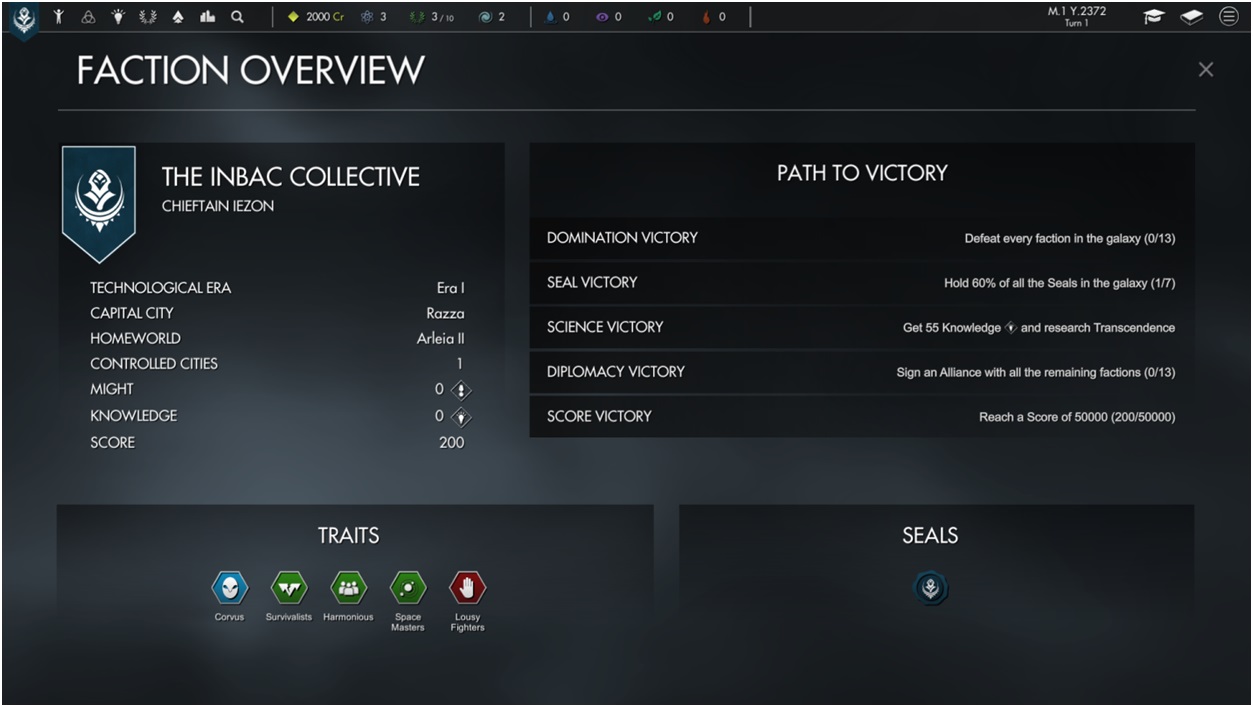This screenshot has height=707, width=1253.
Task: Select the Survivalists trait icon
Action: [289, 588]
